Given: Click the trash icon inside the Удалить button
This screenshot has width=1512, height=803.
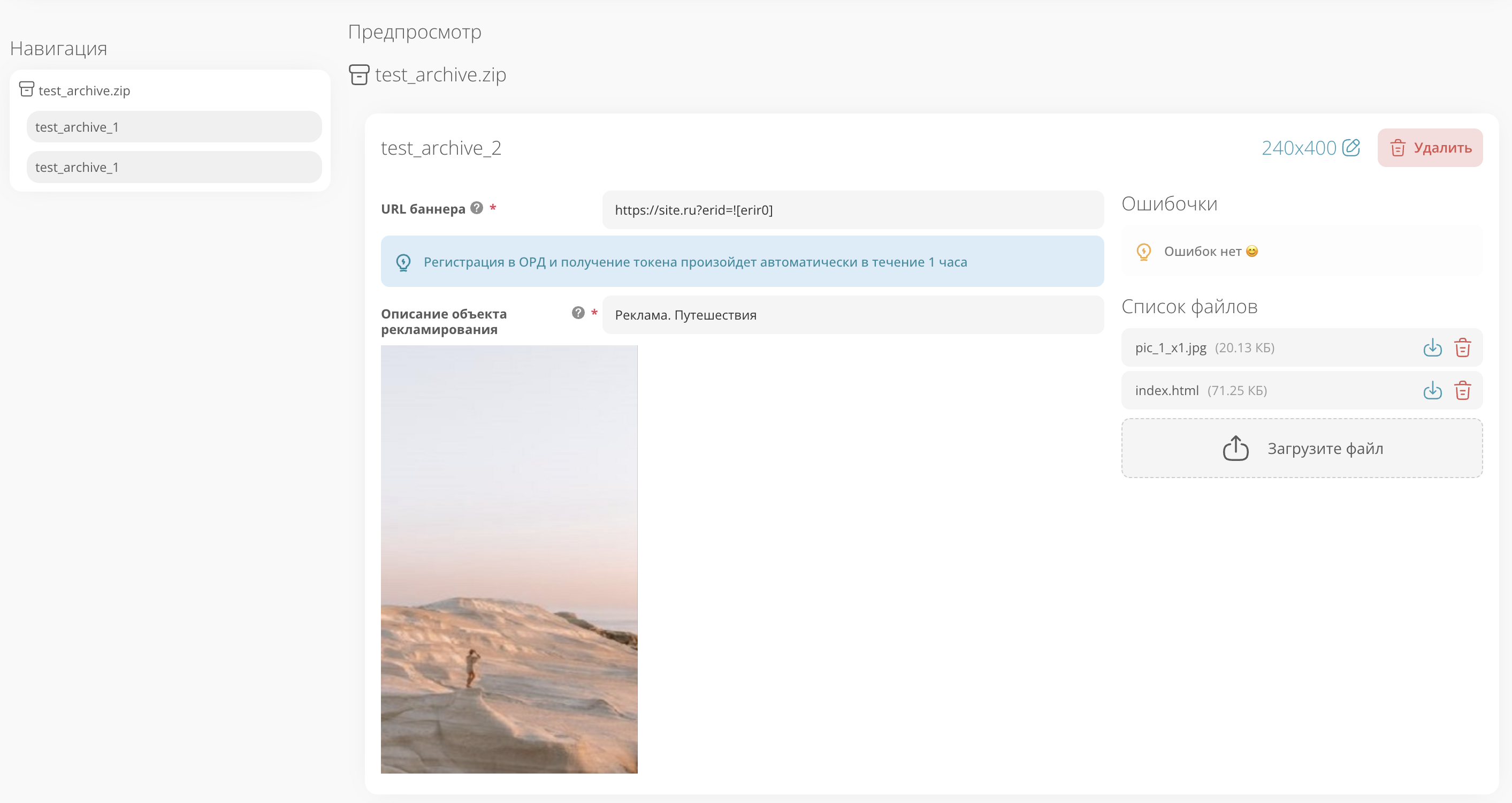Looking at the screenshot, I should (1398, 148).
